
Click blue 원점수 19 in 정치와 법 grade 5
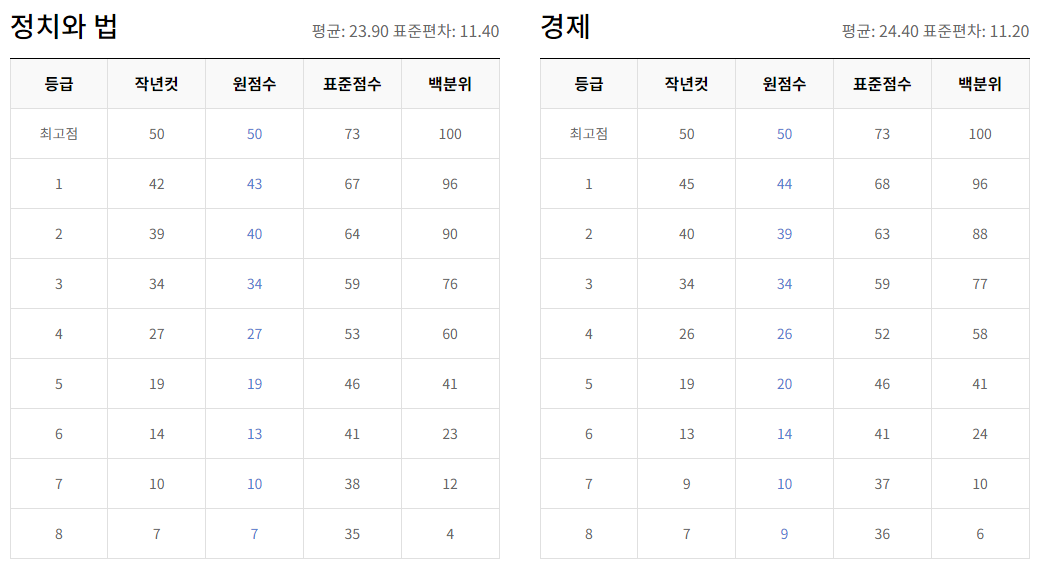[254, 384]
